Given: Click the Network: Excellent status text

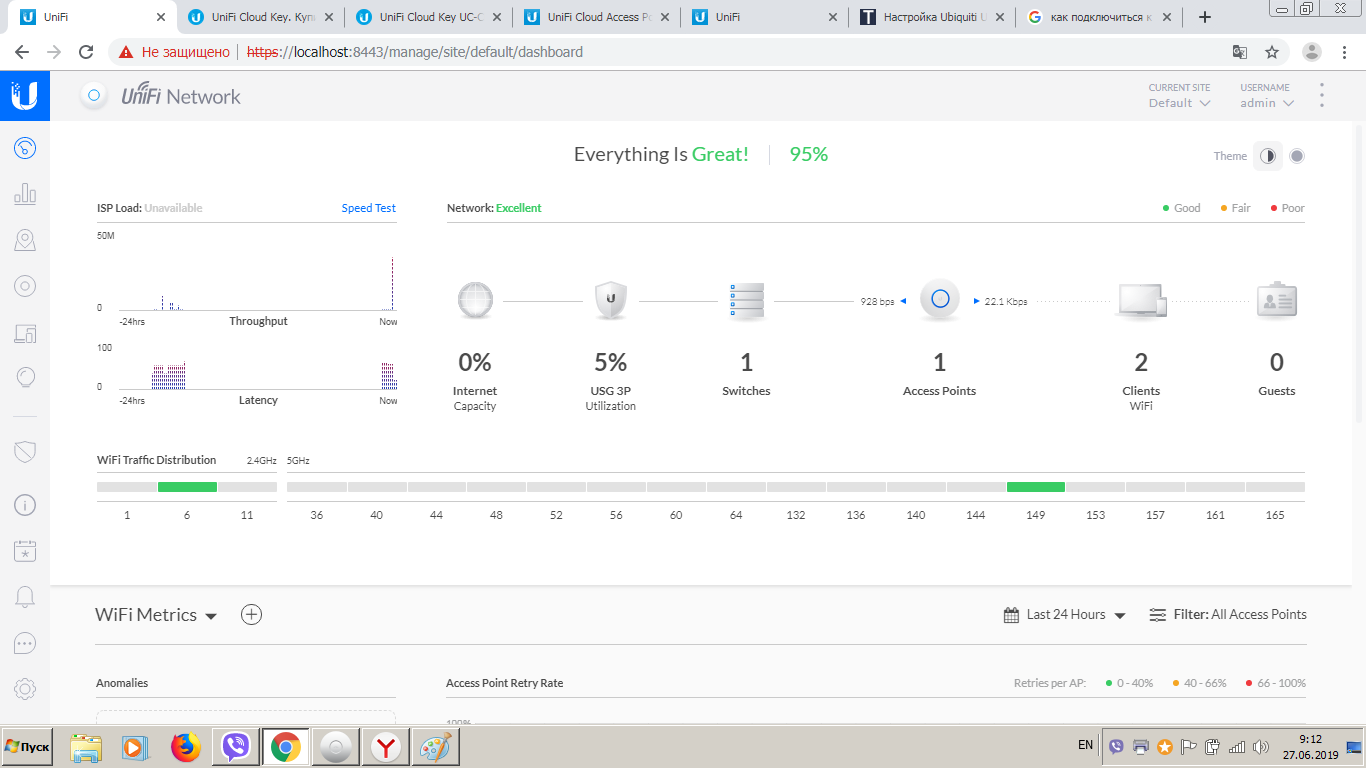Looking at the screenshot, I should coord(494,208).
